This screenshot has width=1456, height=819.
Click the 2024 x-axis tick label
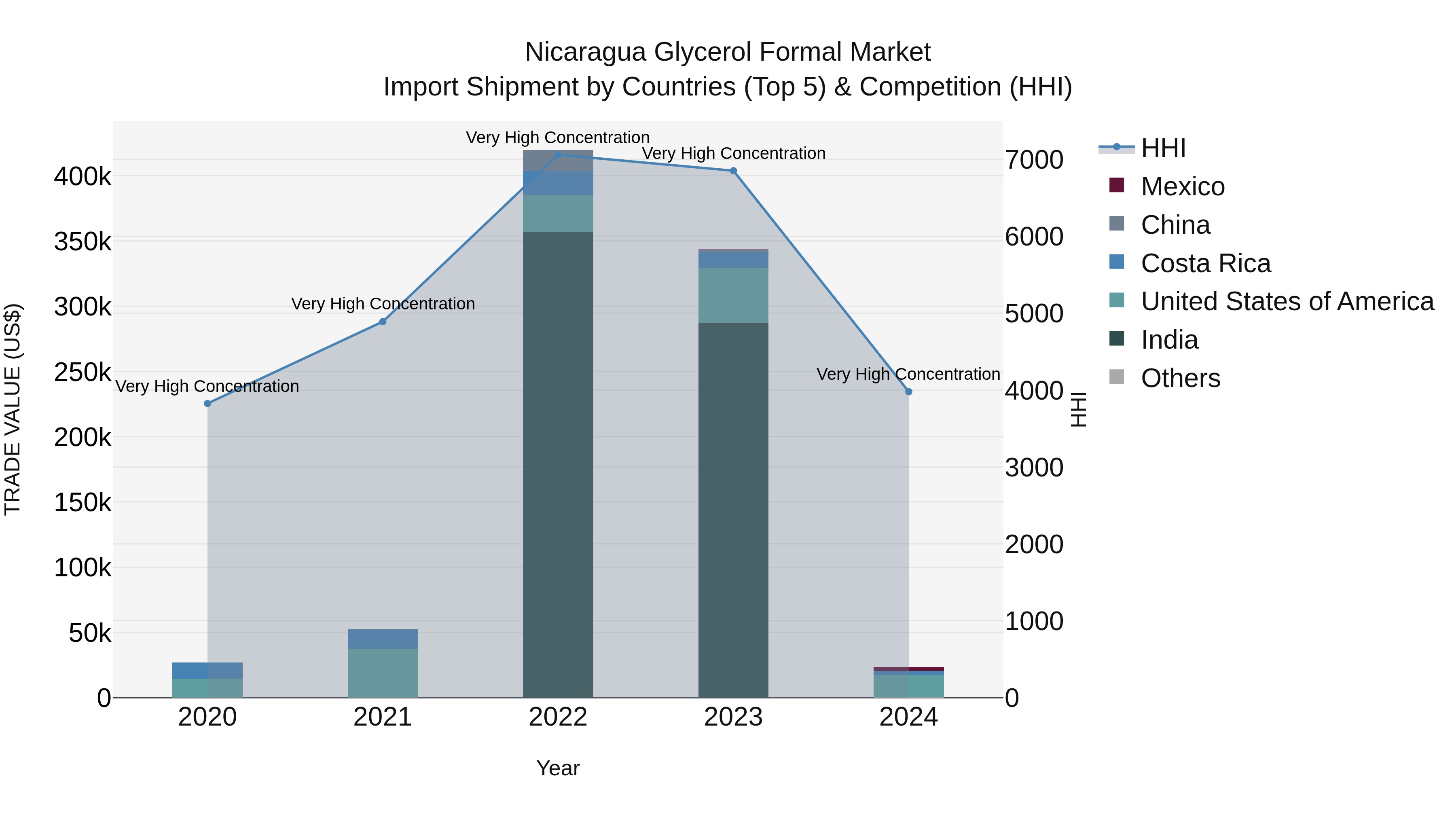[909, 717]
